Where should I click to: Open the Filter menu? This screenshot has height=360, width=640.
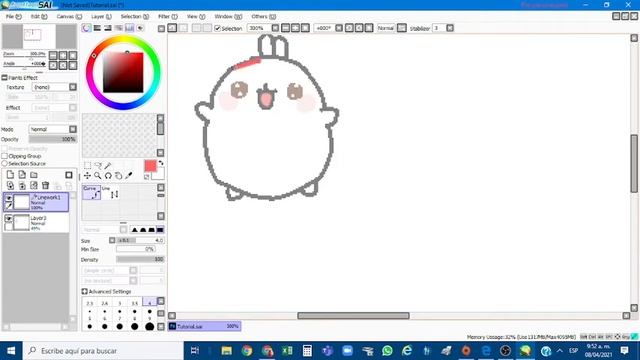pyautogui.click(x=168, y=16)
